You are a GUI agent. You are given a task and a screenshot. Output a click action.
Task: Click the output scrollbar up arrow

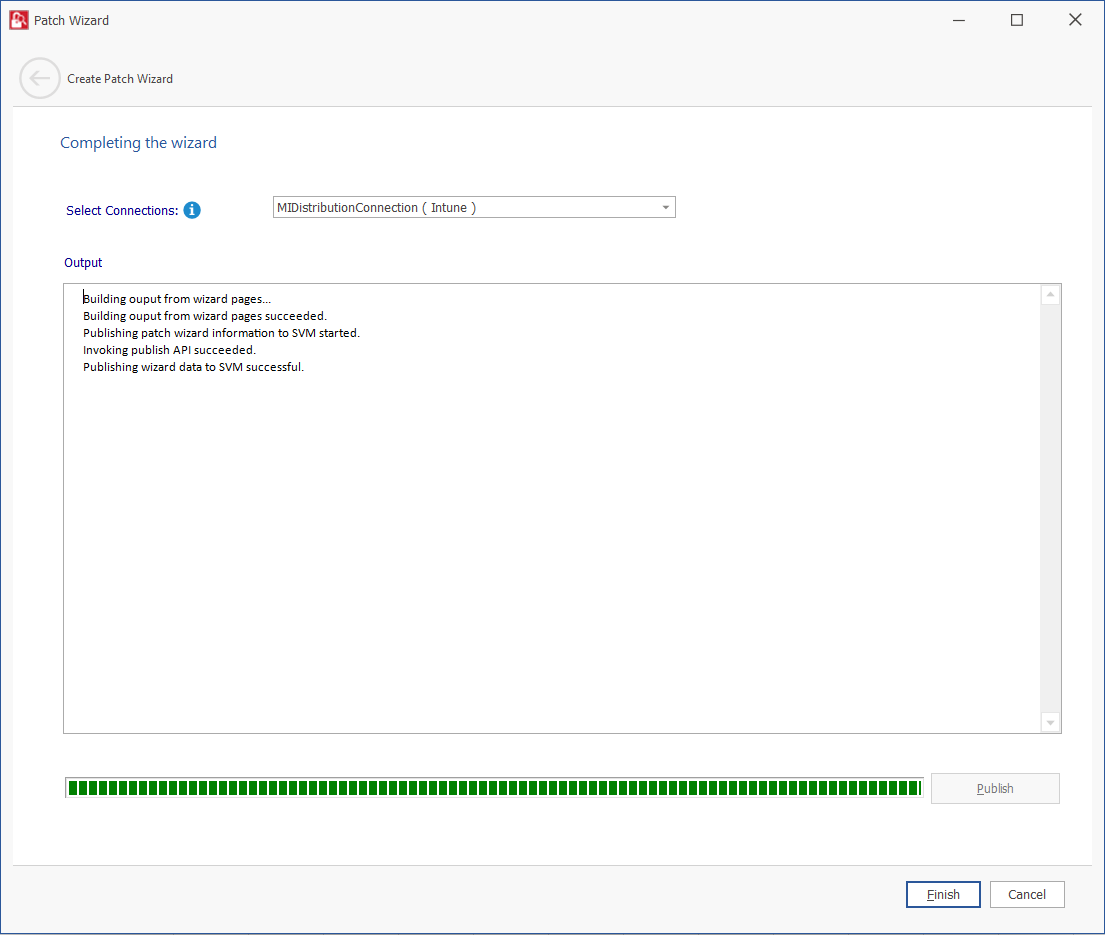[x=1050, y=295]
